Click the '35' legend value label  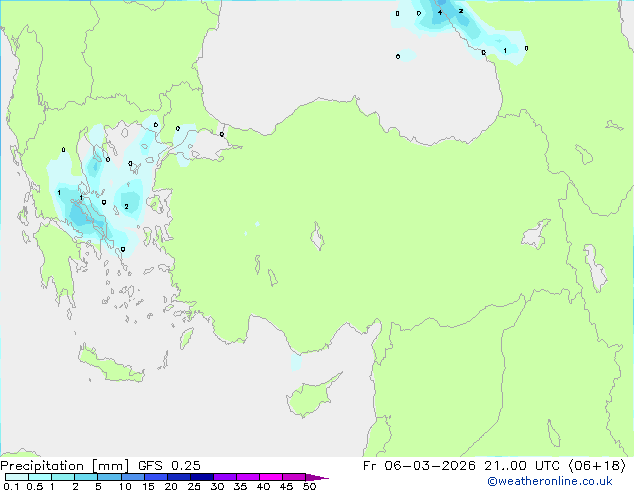pyautogui.click(x=240, y=486)
